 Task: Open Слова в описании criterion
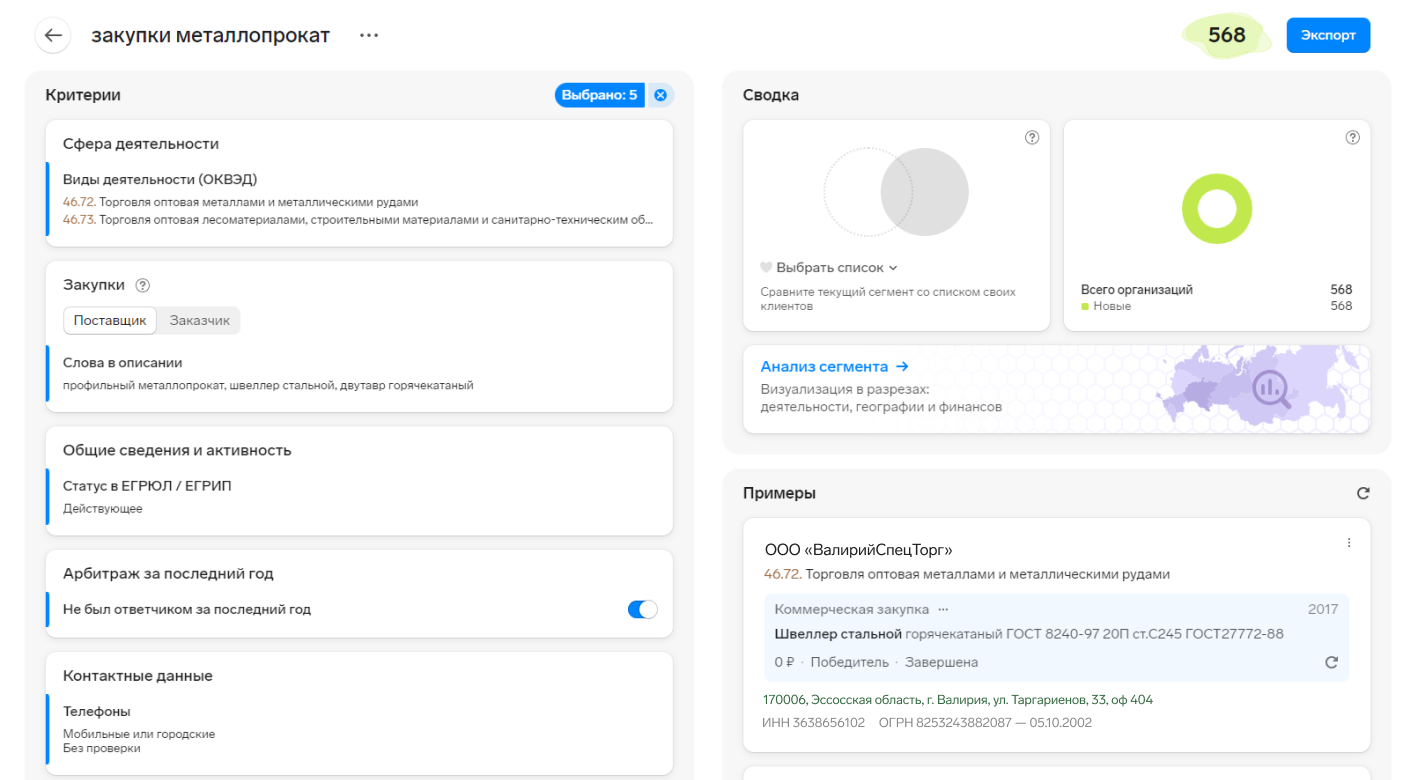[x=122, y=363]
